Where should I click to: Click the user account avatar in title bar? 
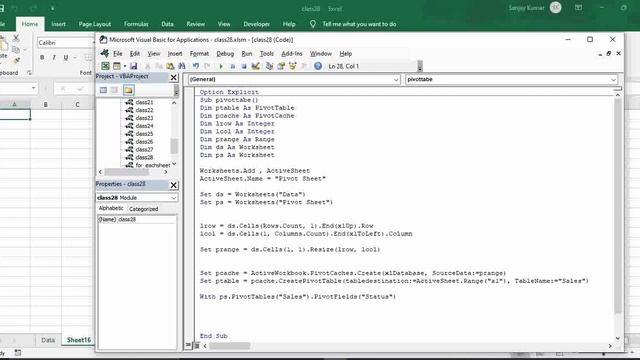[556, 8]
